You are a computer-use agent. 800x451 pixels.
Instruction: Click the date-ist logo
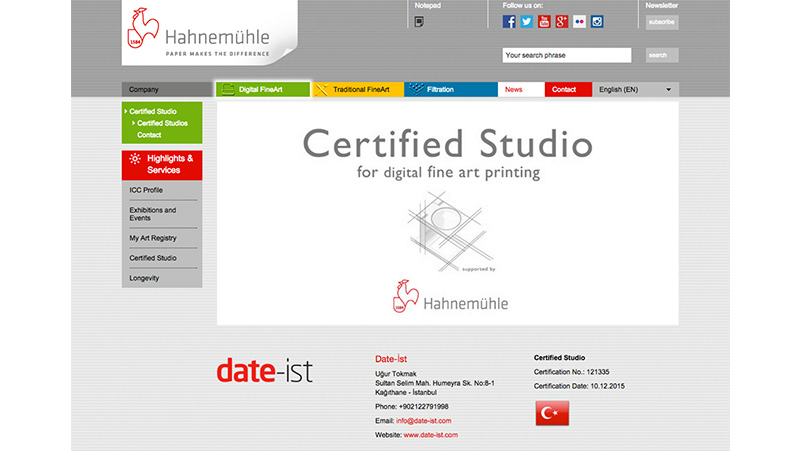264,371
